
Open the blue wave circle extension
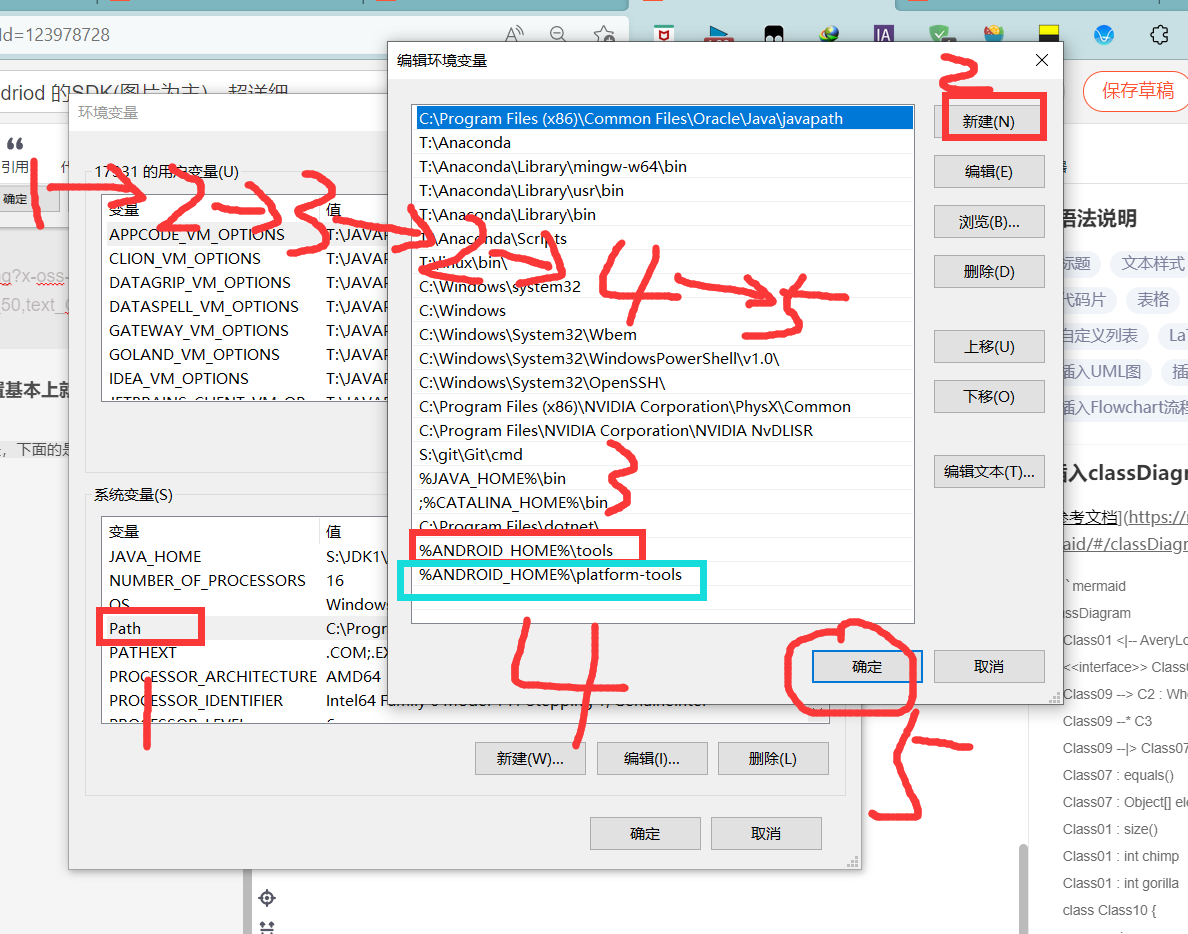[x=1104, y=35]
